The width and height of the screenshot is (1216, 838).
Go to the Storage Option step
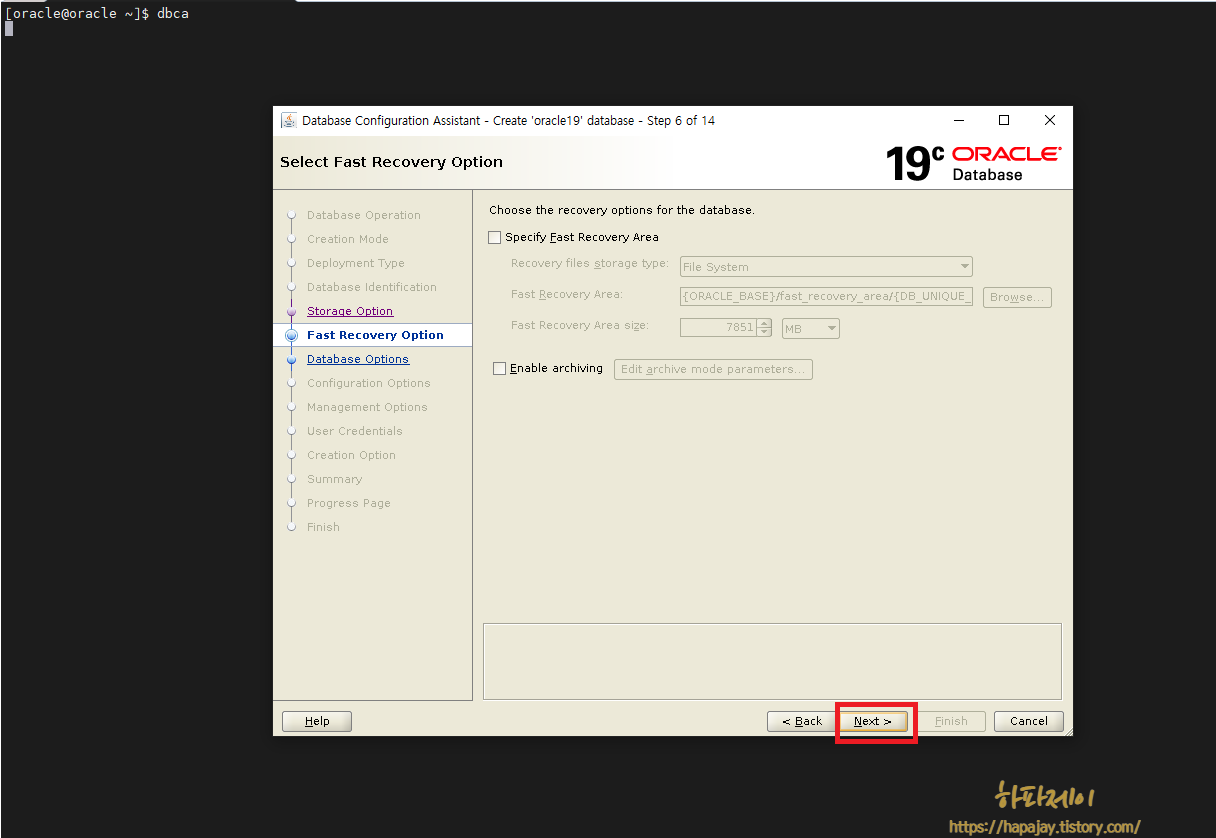350,311
